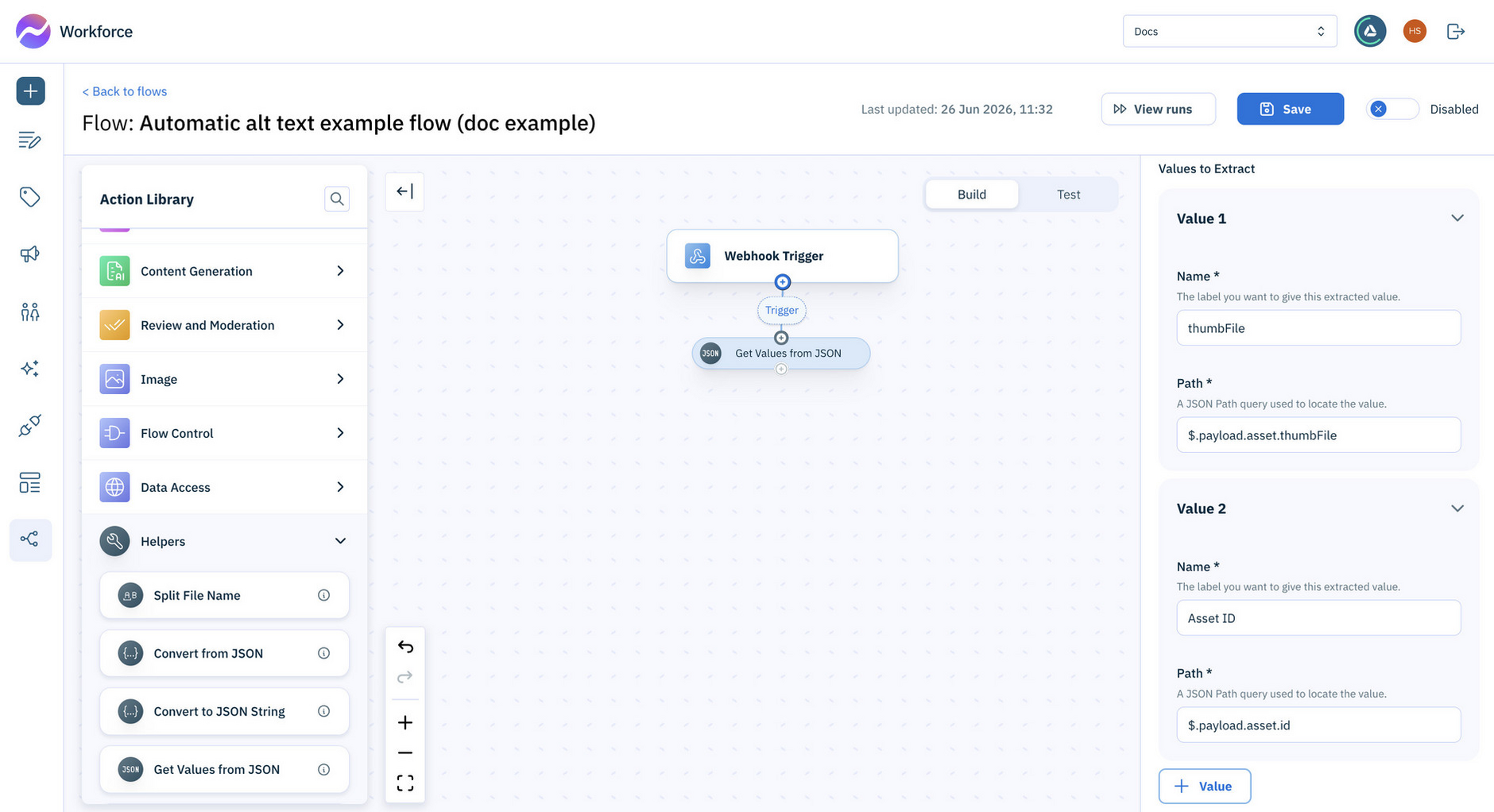Open the HS user avatar
This screenshot has width=1494, height=812.
tap(1415, 31)
